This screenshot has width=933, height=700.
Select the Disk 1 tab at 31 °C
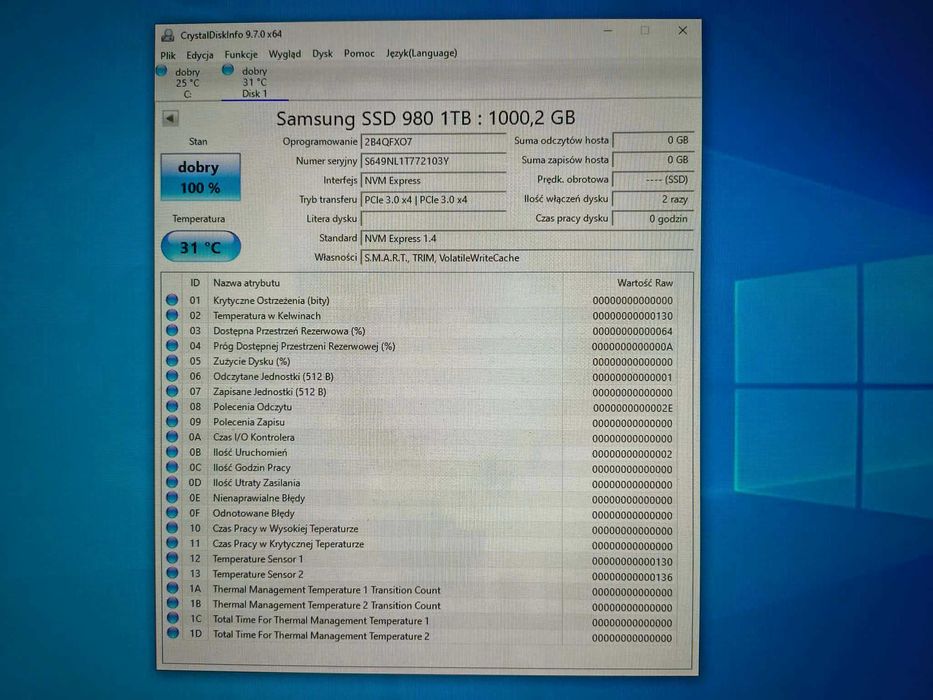point(253,82)
